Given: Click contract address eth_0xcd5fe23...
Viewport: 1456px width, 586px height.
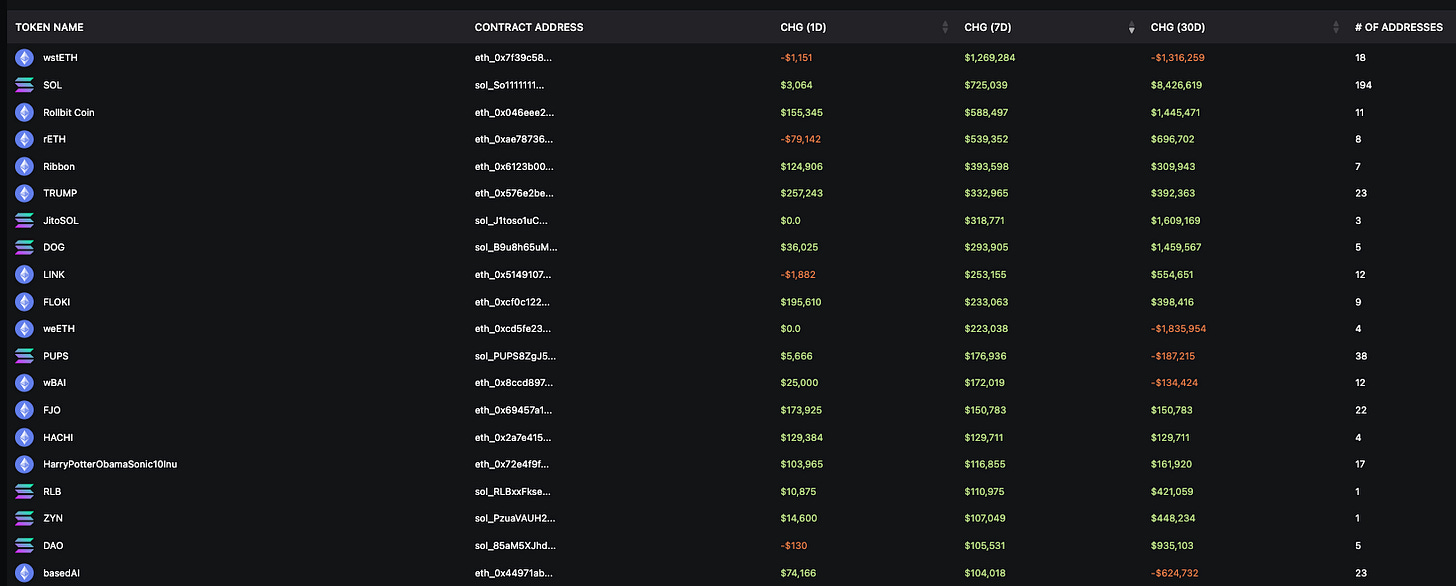Looking at the screenshot, I should click(513, 328).
